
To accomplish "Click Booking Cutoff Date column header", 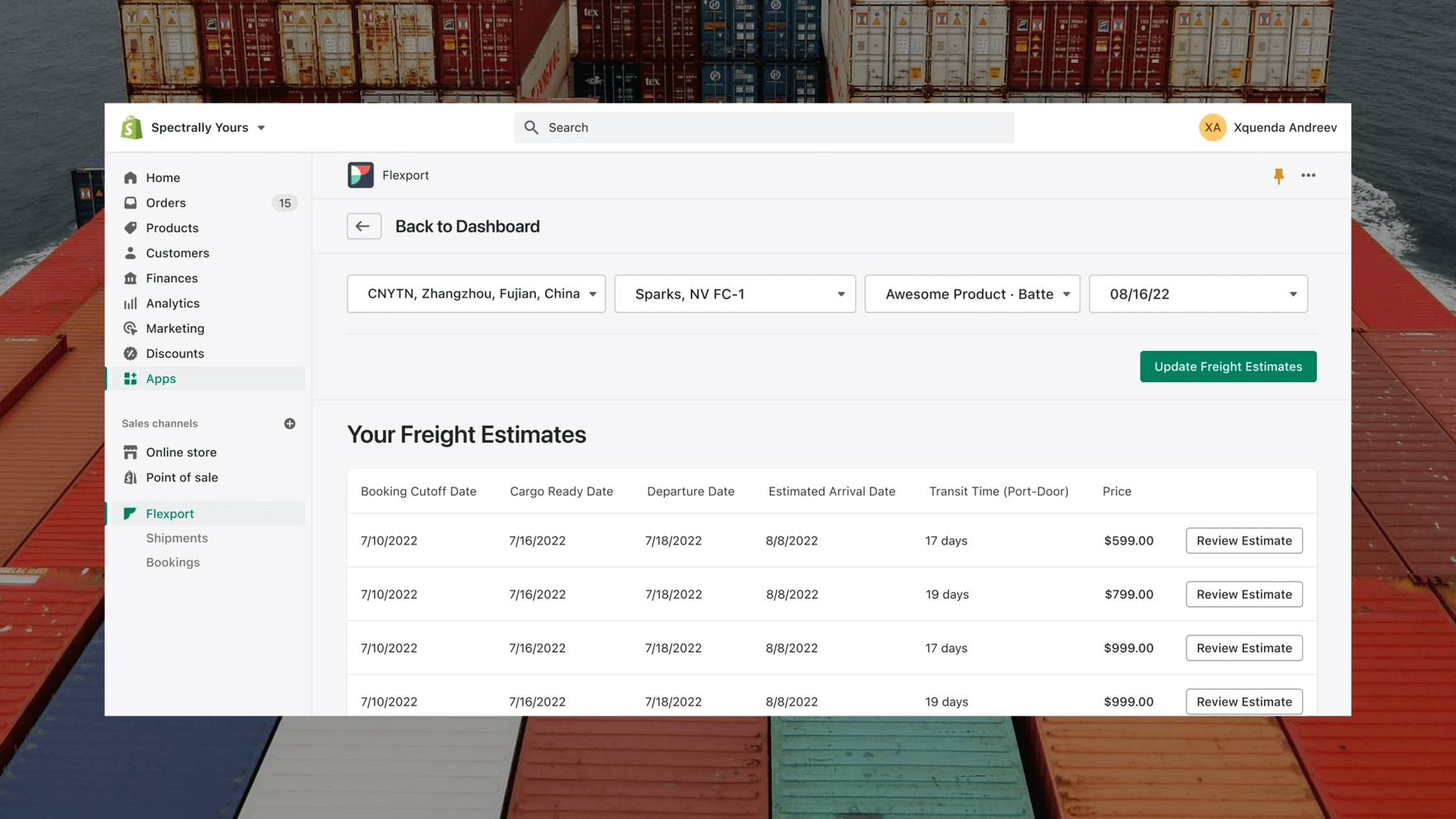I will point(419,491).
